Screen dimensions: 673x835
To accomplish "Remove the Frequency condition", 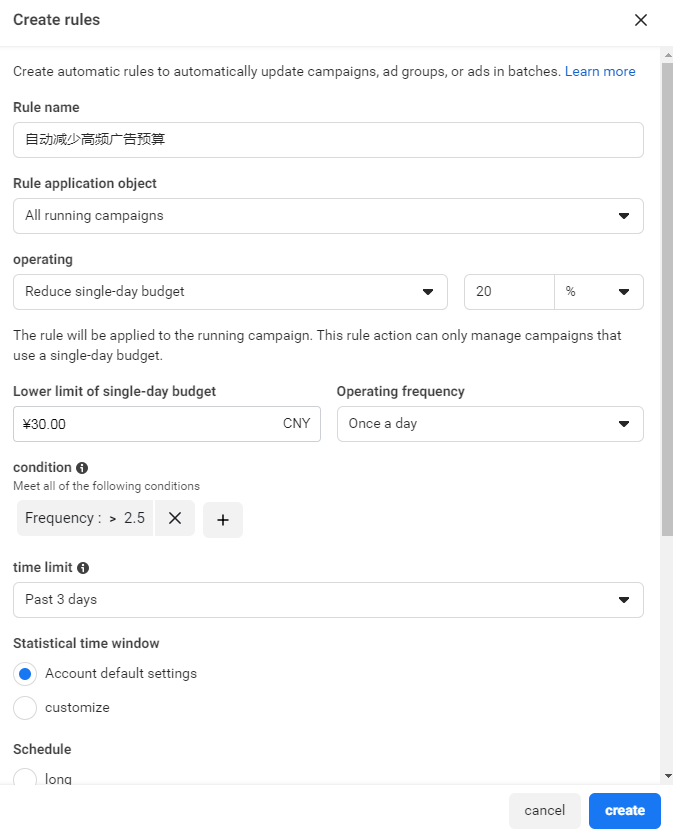I will 174,519.
